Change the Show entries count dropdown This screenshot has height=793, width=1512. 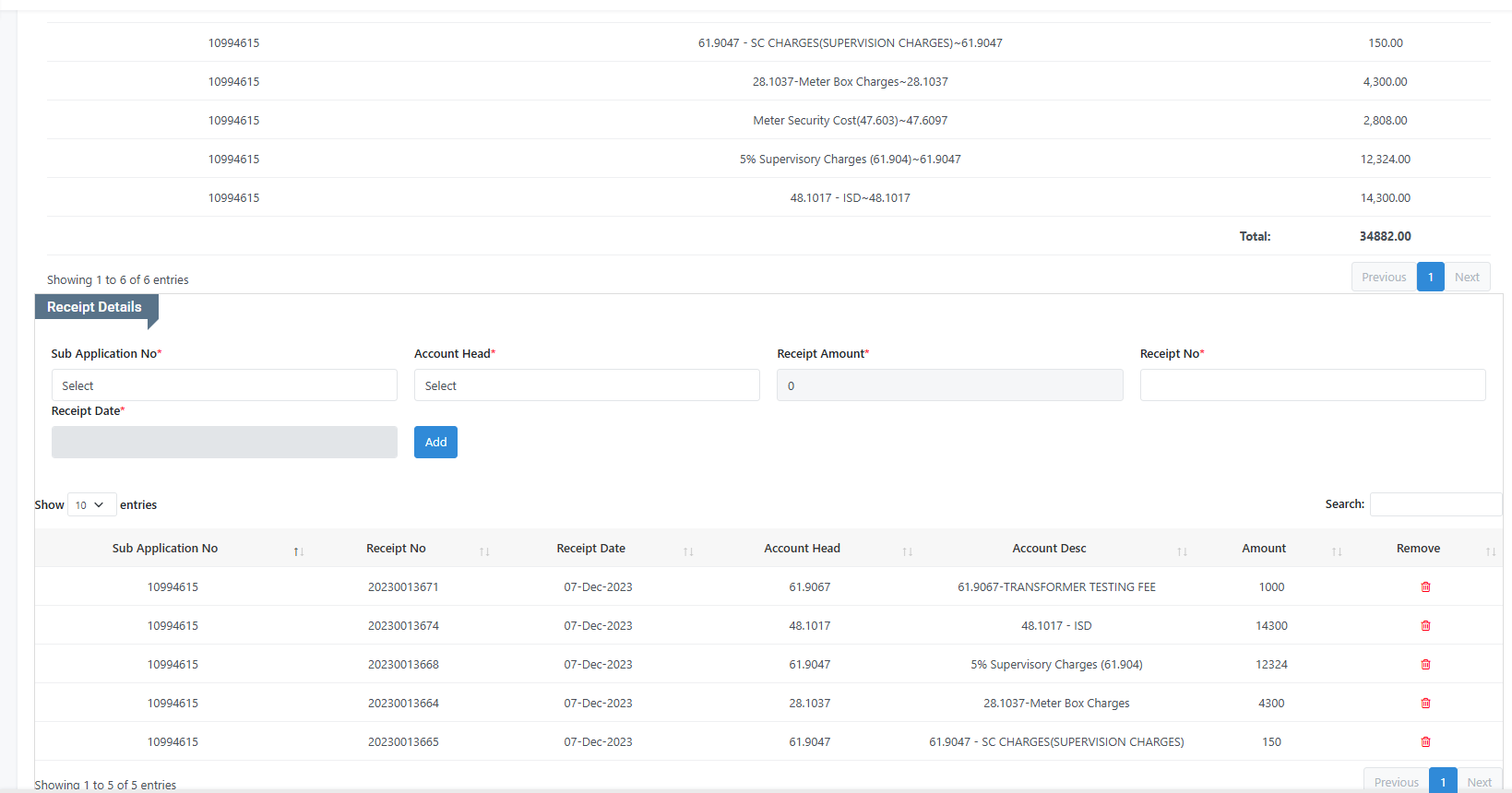point(91,505)
